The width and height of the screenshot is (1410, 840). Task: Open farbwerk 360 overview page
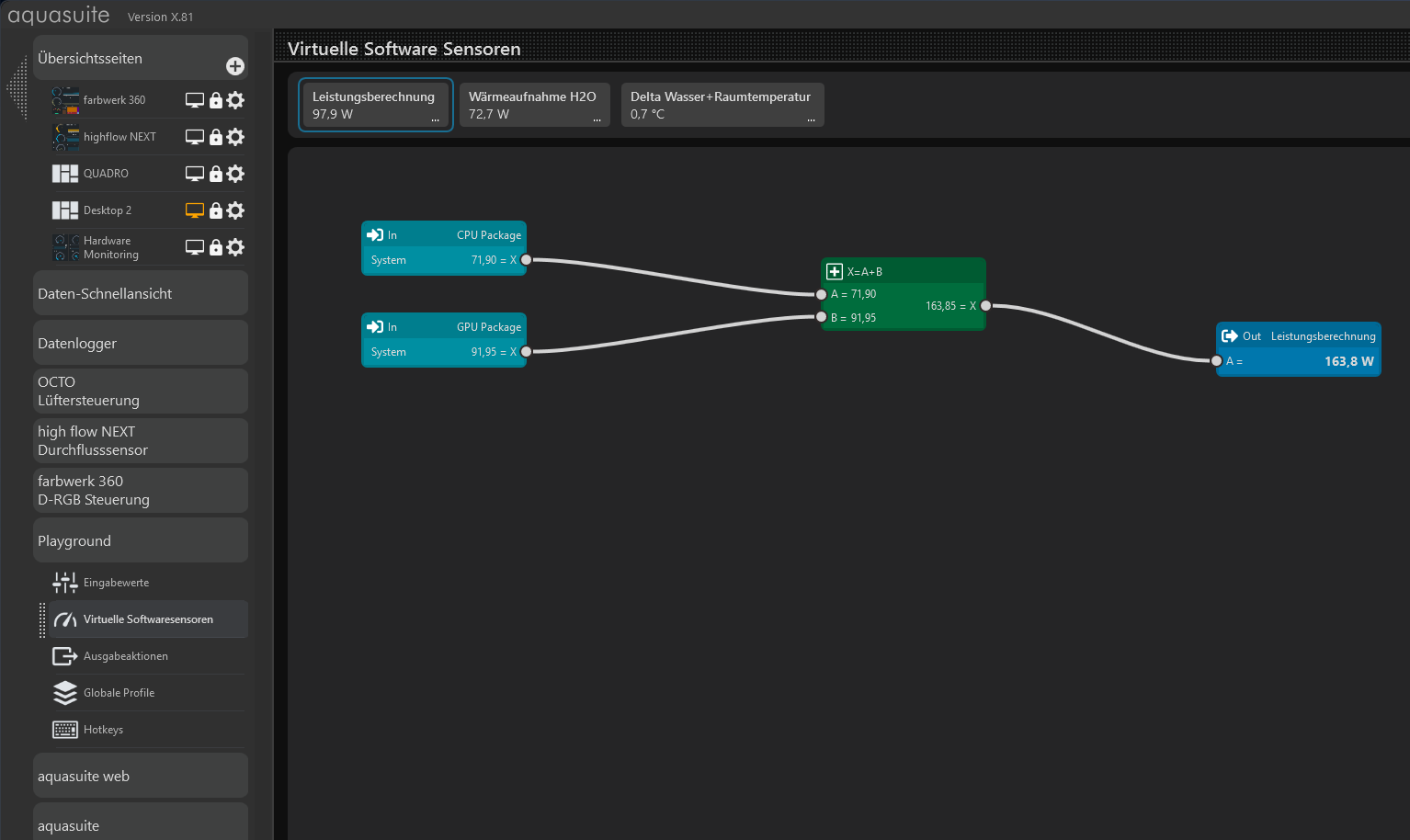[x=114, y=100]
